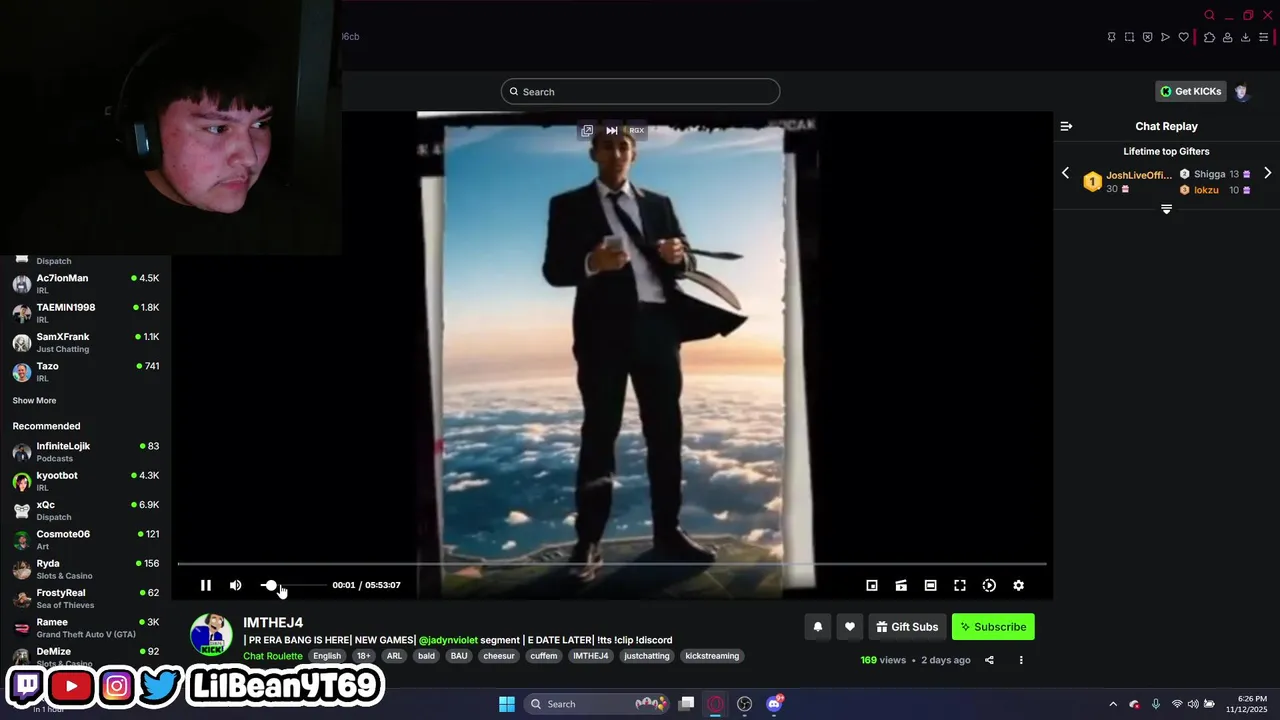Viewport: 1280px width, 720px height.
Task: Open browser downloads icon
Action: coord(1245,37)
